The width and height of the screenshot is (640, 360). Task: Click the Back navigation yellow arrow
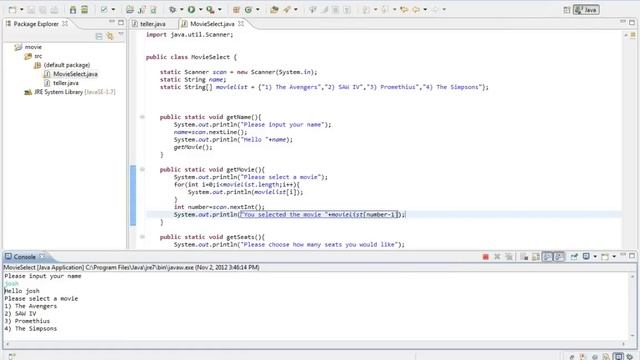(x=416, y=9)
